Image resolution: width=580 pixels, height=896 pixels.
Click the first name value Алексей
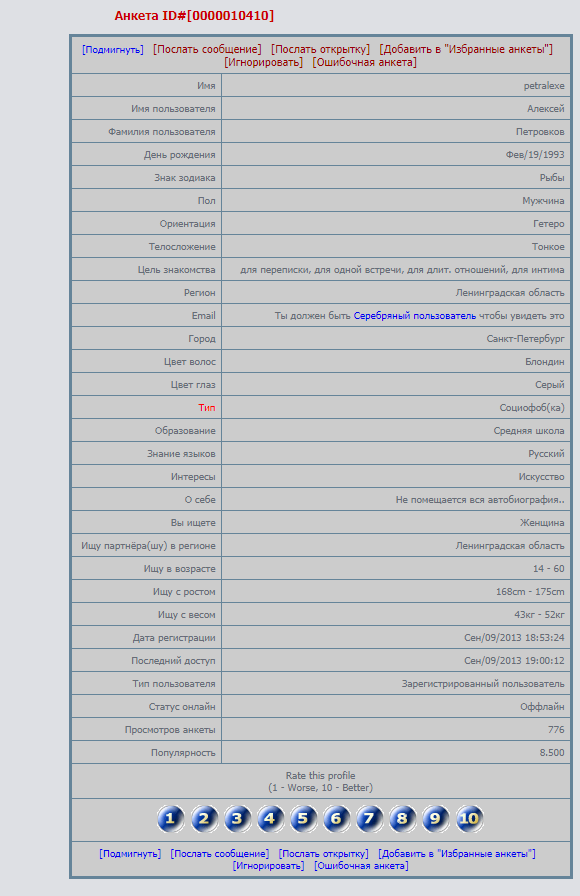coord(546,109)
